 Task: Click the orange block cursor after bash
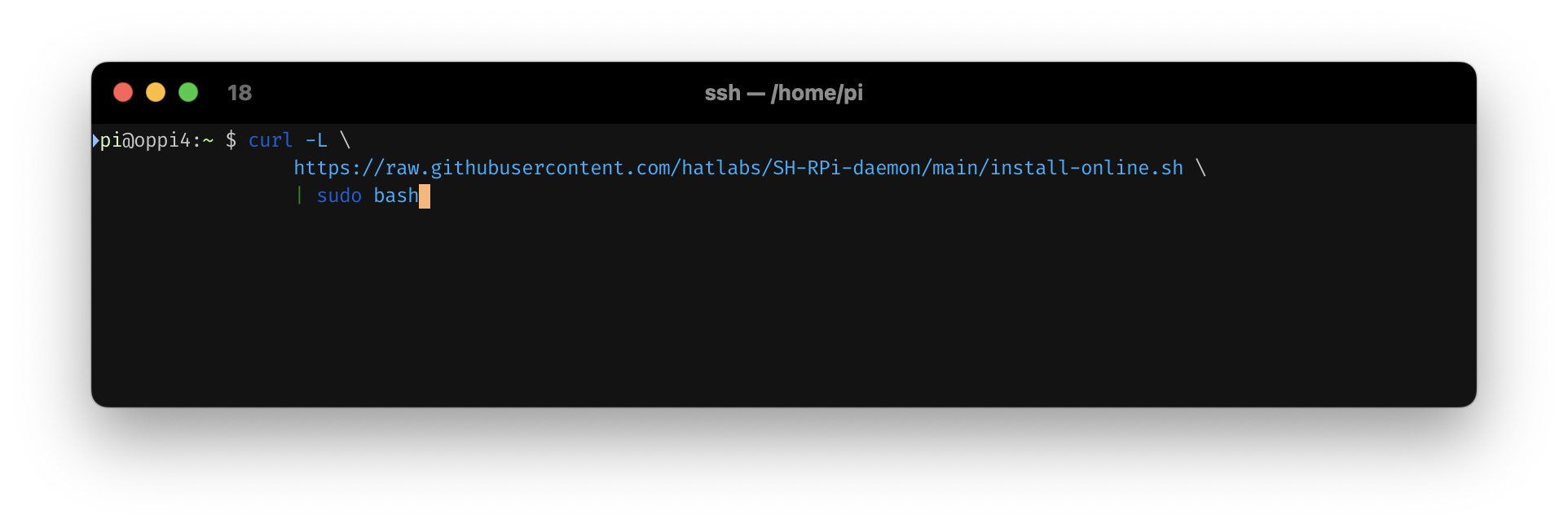coord(425,196)
